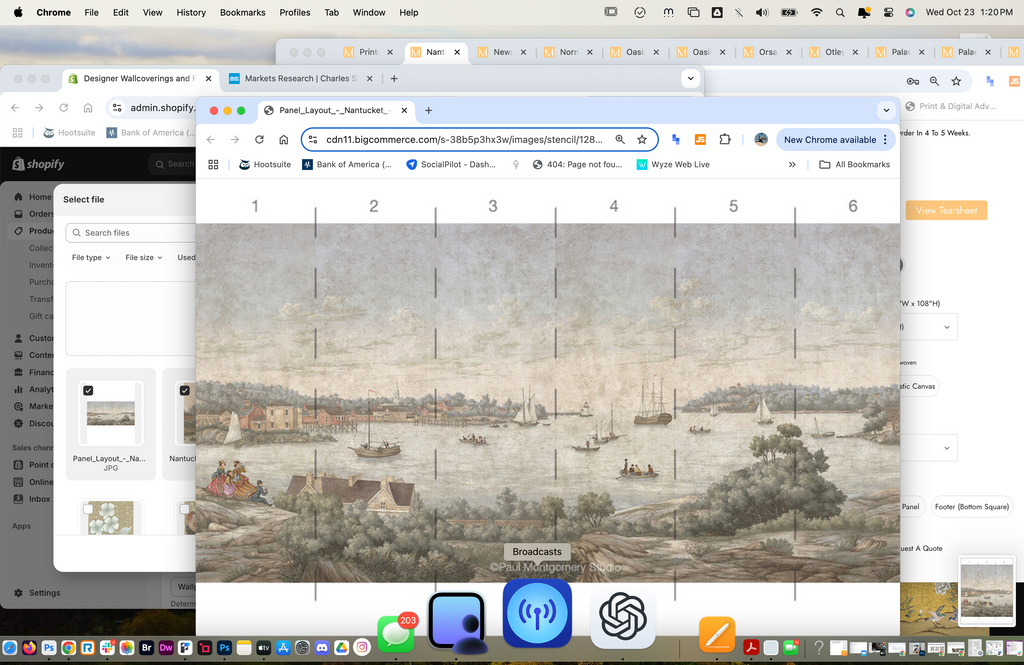Open the Extensions puzzle icon
This screenshot has width=1024, height=665.
point(725,140)
